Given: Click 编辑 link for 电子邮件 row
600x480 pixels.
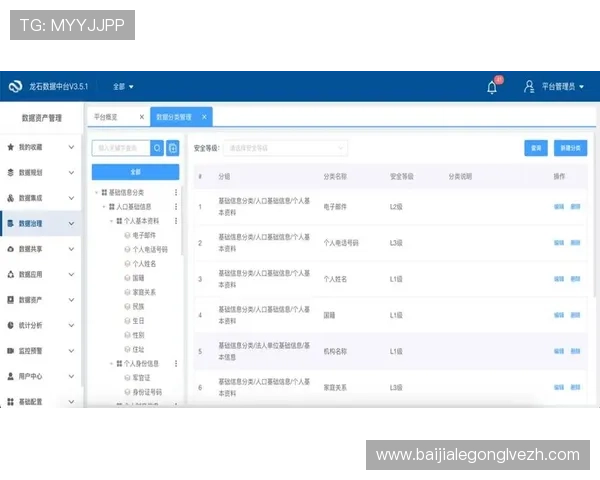Looking at the screenshot, I should [x=558, y=208].
